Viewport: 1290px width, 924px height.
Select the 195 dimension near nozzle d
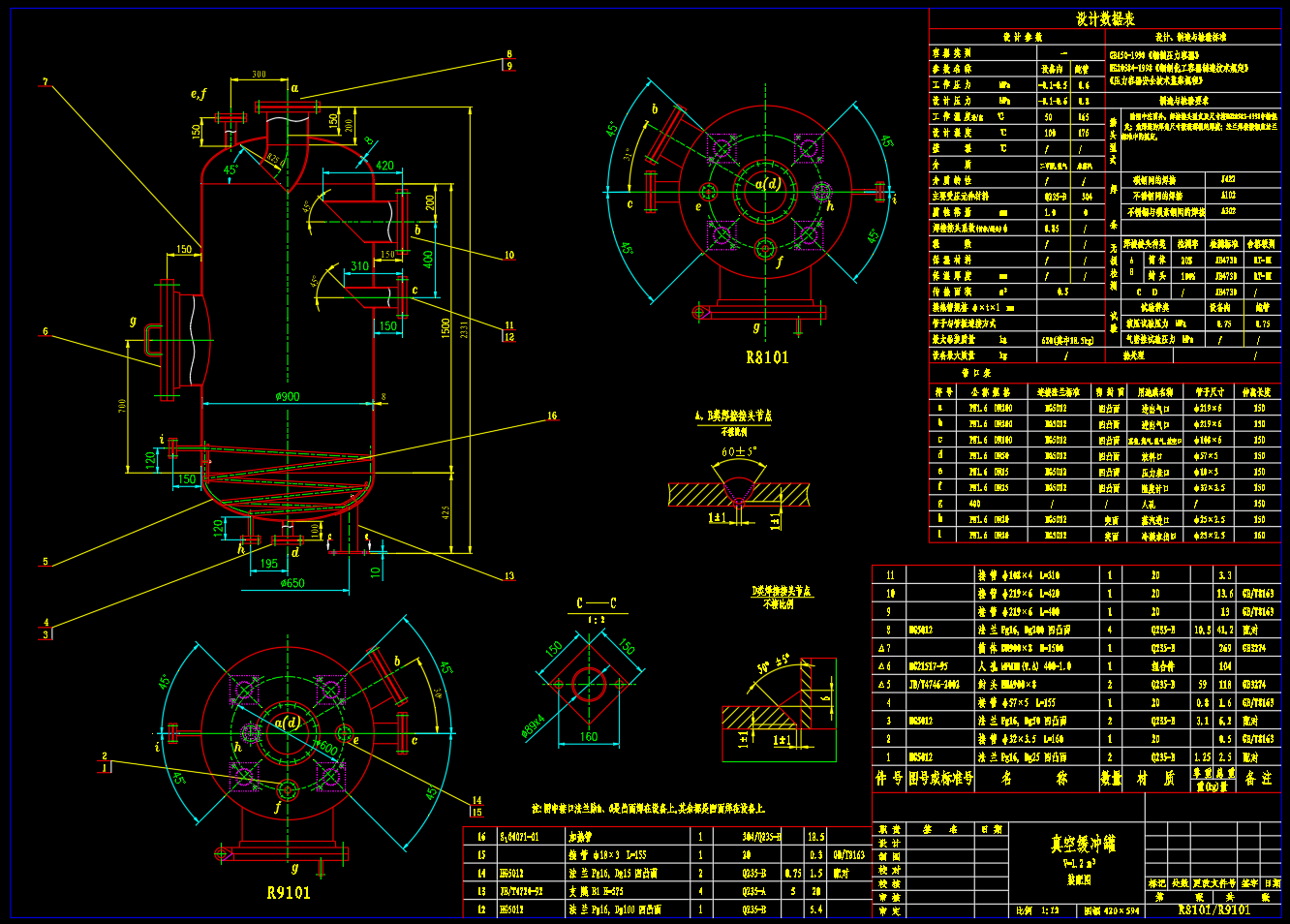coord(269,563)
